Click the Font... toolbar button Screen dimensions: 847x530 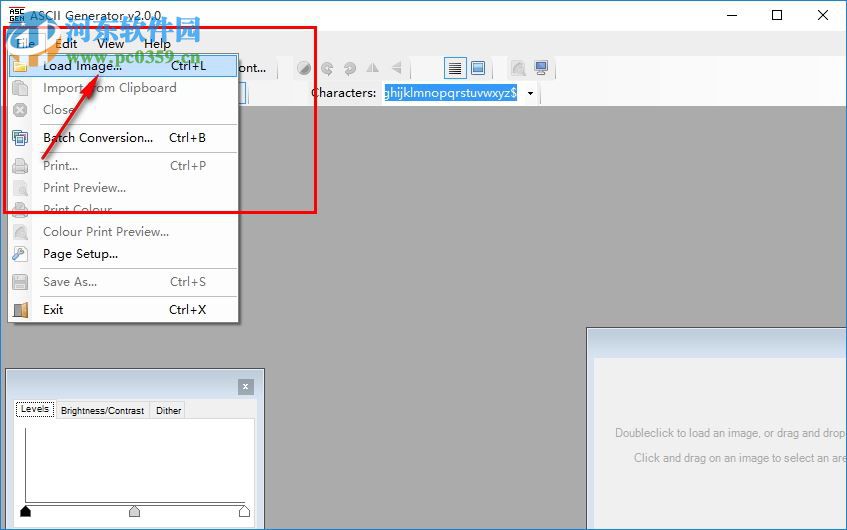point(254,68)
